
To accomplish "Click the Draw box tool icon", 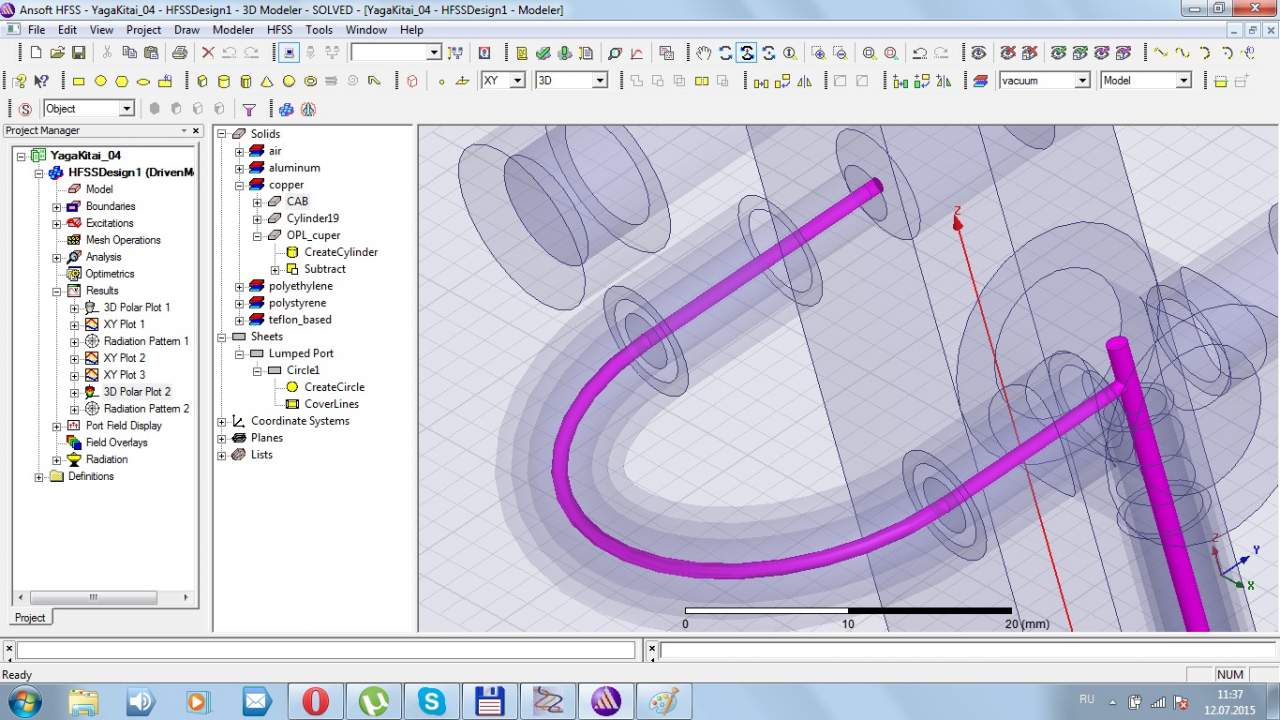I will point(202,81).
